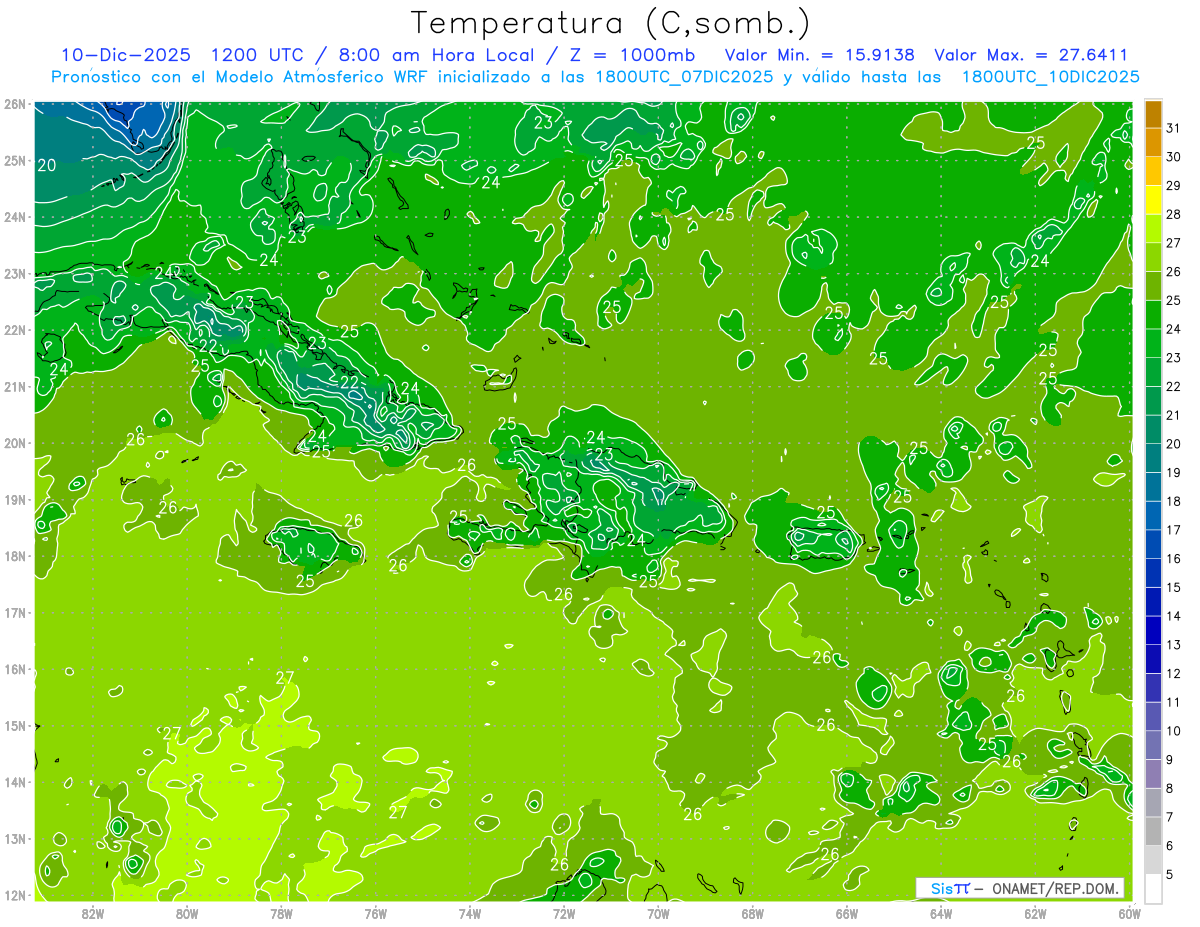Click the green legend swatch between 24 and 25
Screen dimensions: 1200x927
1153,316
